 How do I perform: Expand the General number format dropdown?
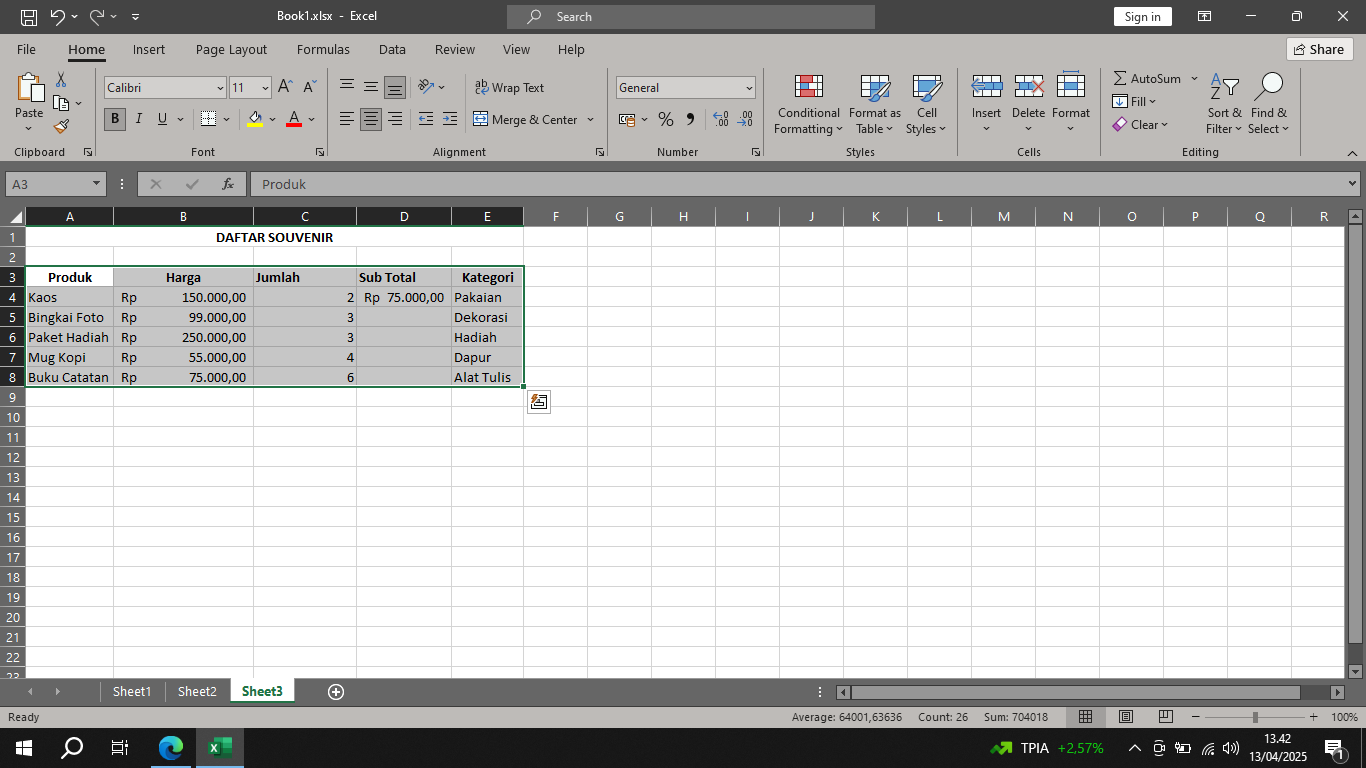tap(749, 88)
